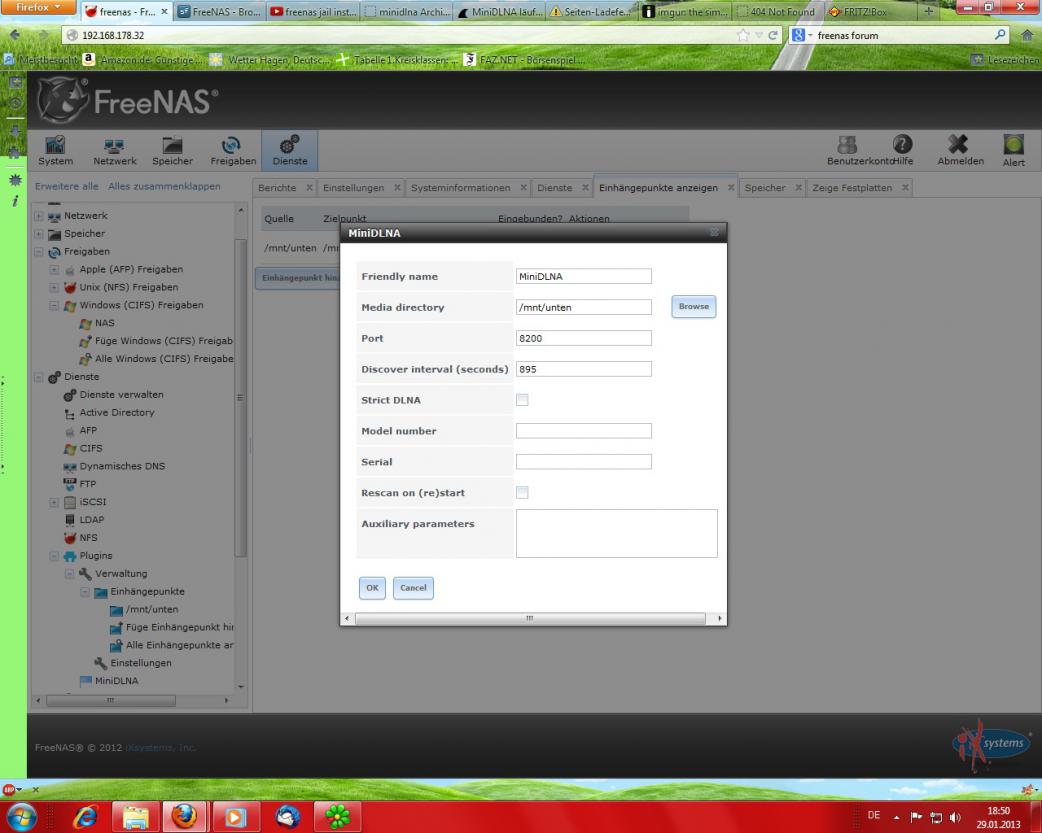
Task: Go back with the browser back arrow
Action: 15,35
